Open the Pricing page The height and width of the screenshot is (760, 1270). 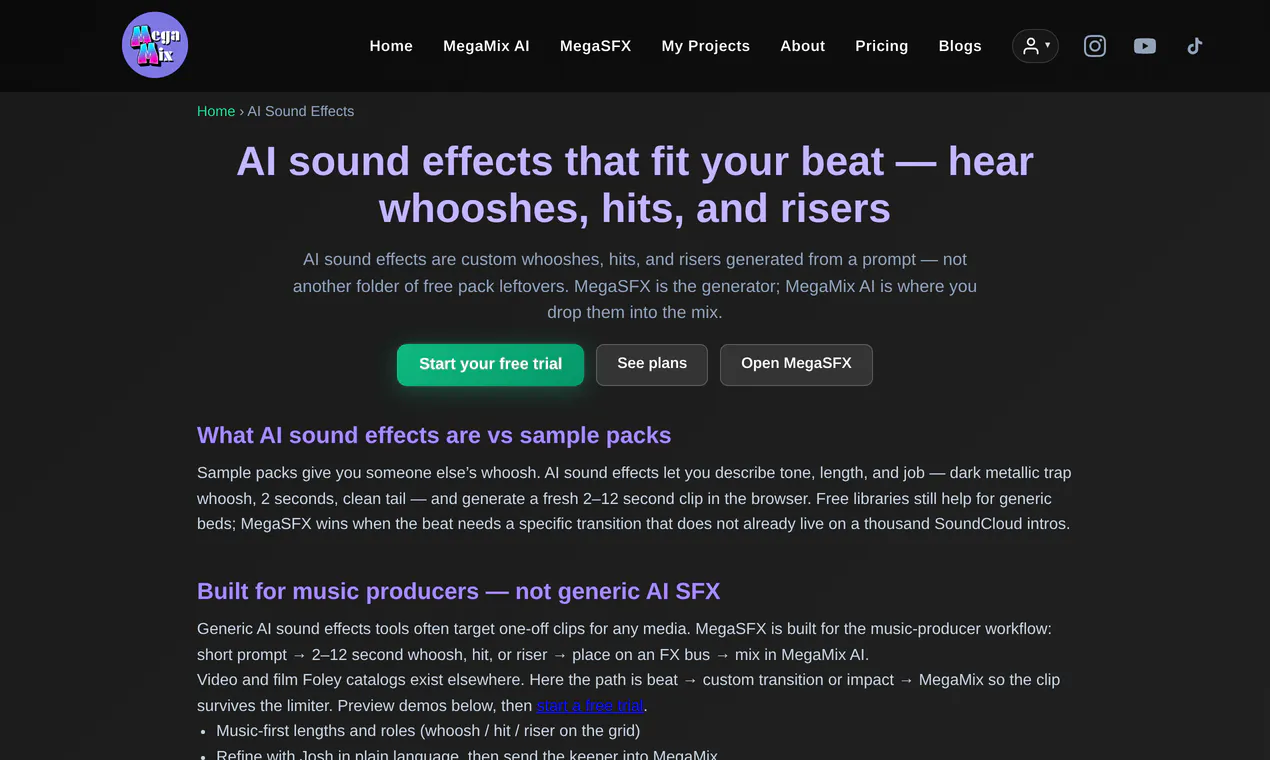point(881,46)
